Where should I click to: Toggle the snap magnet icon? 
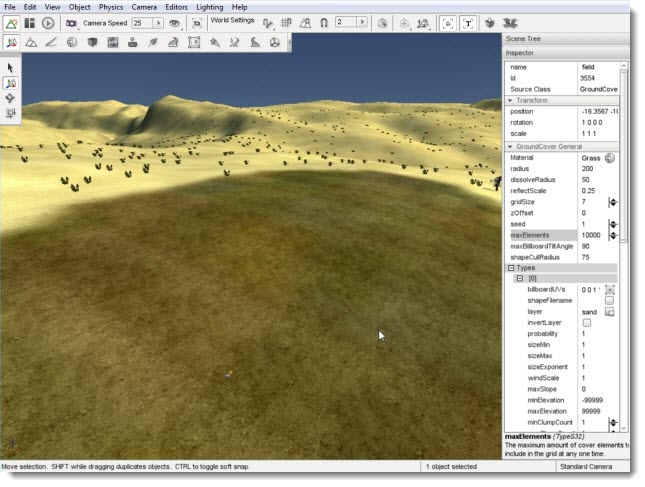[x=324, y=22]
